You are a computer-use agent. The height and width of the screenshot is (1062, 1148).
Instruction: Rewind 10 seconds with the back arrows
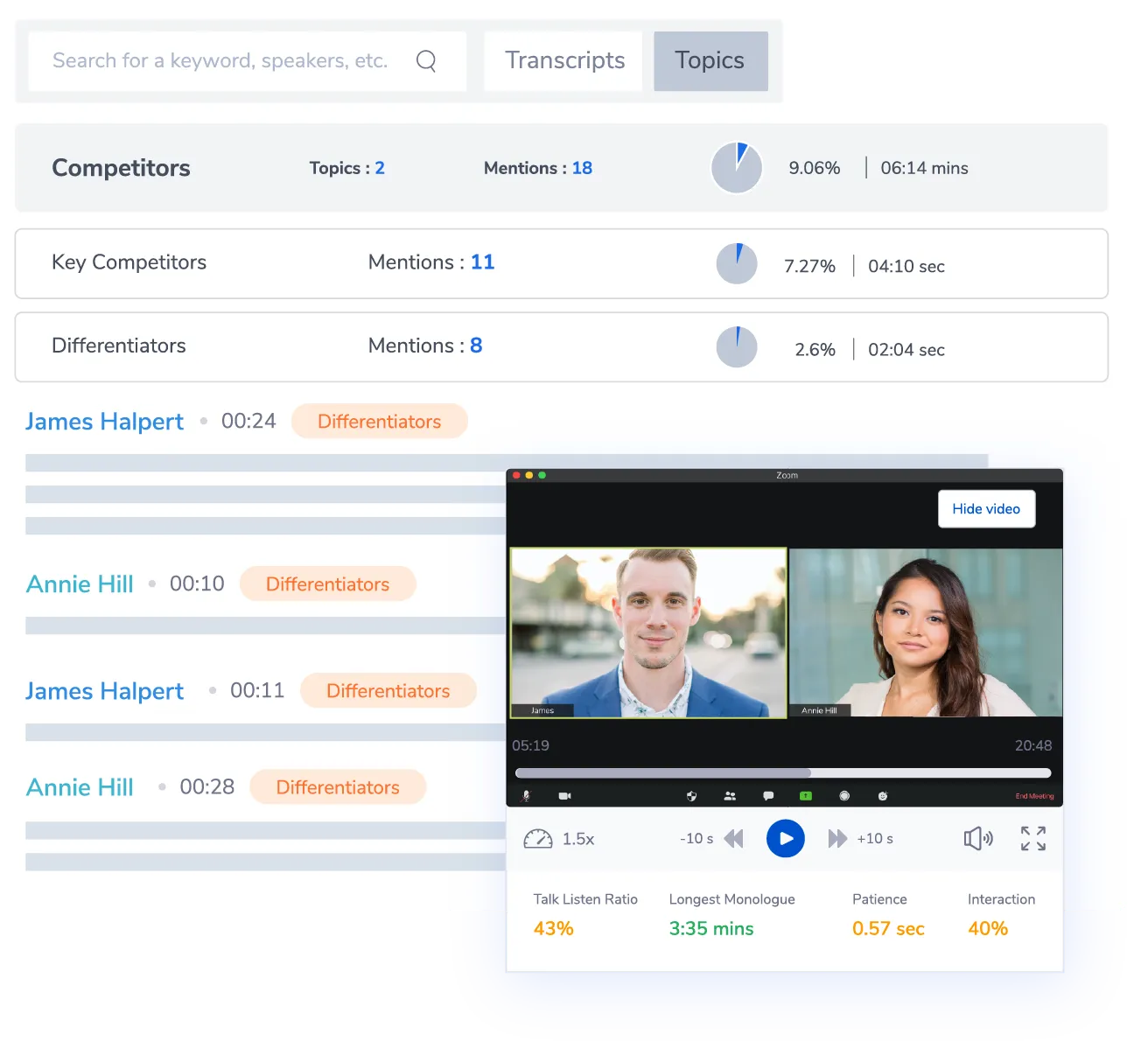733,839
